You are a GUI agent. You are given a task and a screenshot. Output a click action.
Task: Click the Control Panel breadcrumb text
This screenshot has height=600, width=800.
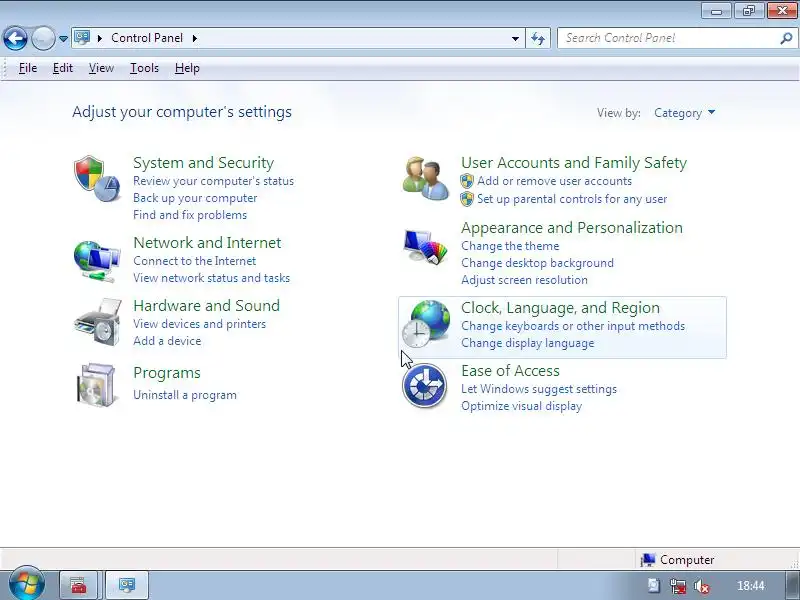pyautogui.click(x=147, y=38)
